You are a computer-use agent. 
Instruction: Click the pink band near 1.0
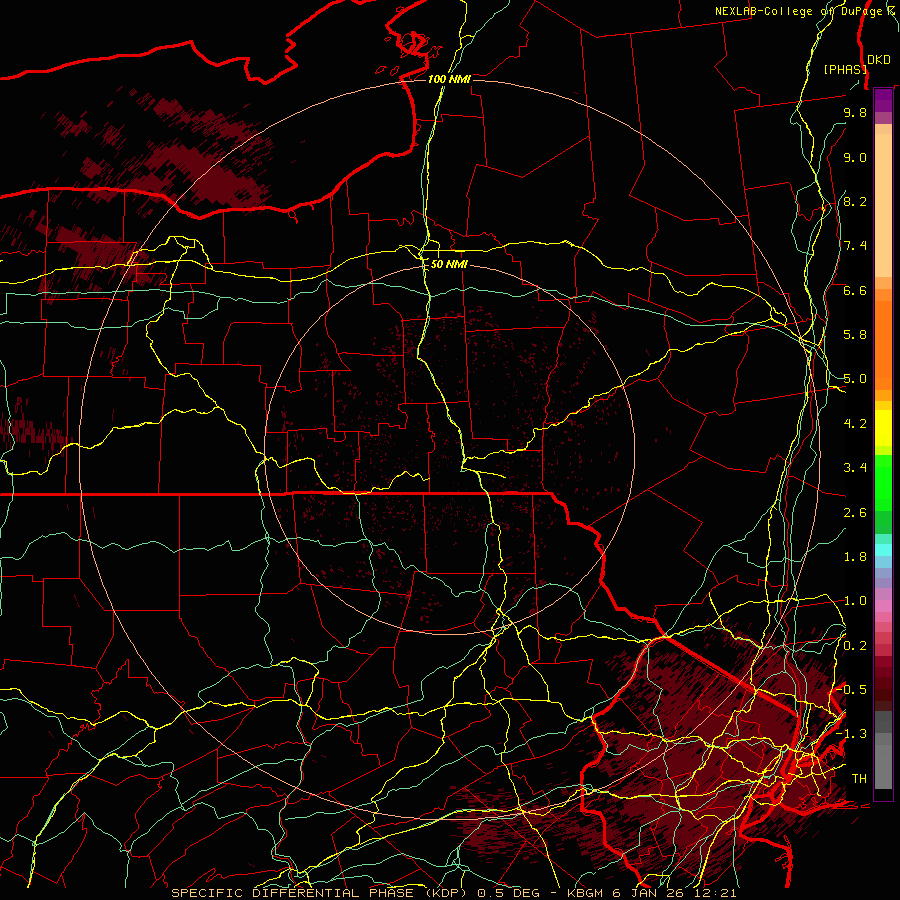[x=883, y=606]
